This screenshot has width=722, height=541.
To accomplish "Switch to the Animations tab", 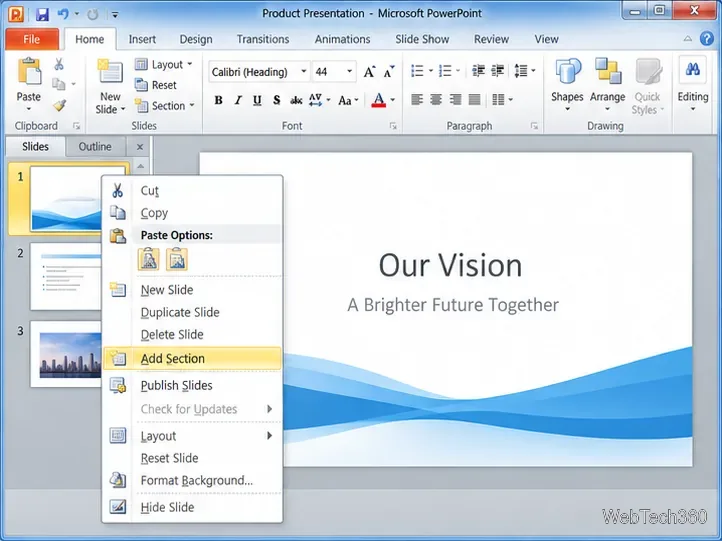I will point(342,39).
